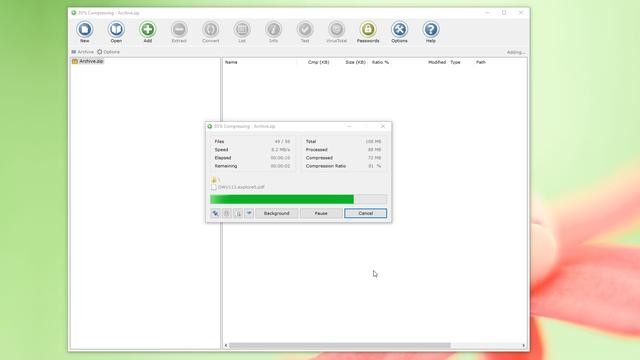The image size is (640, 360).
Task: Open an archive with the Open icon
Action: (x=116, y=32)
